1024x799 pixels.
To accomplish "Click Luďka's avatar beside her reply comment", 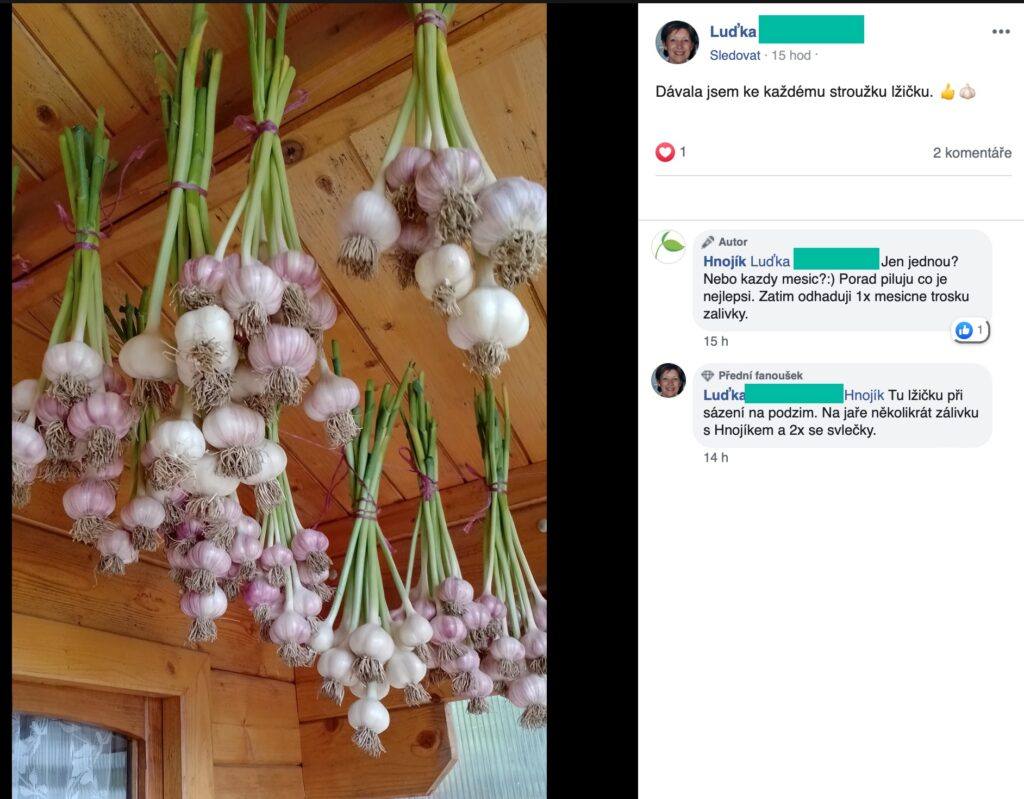I will click(x=669, y=380).
